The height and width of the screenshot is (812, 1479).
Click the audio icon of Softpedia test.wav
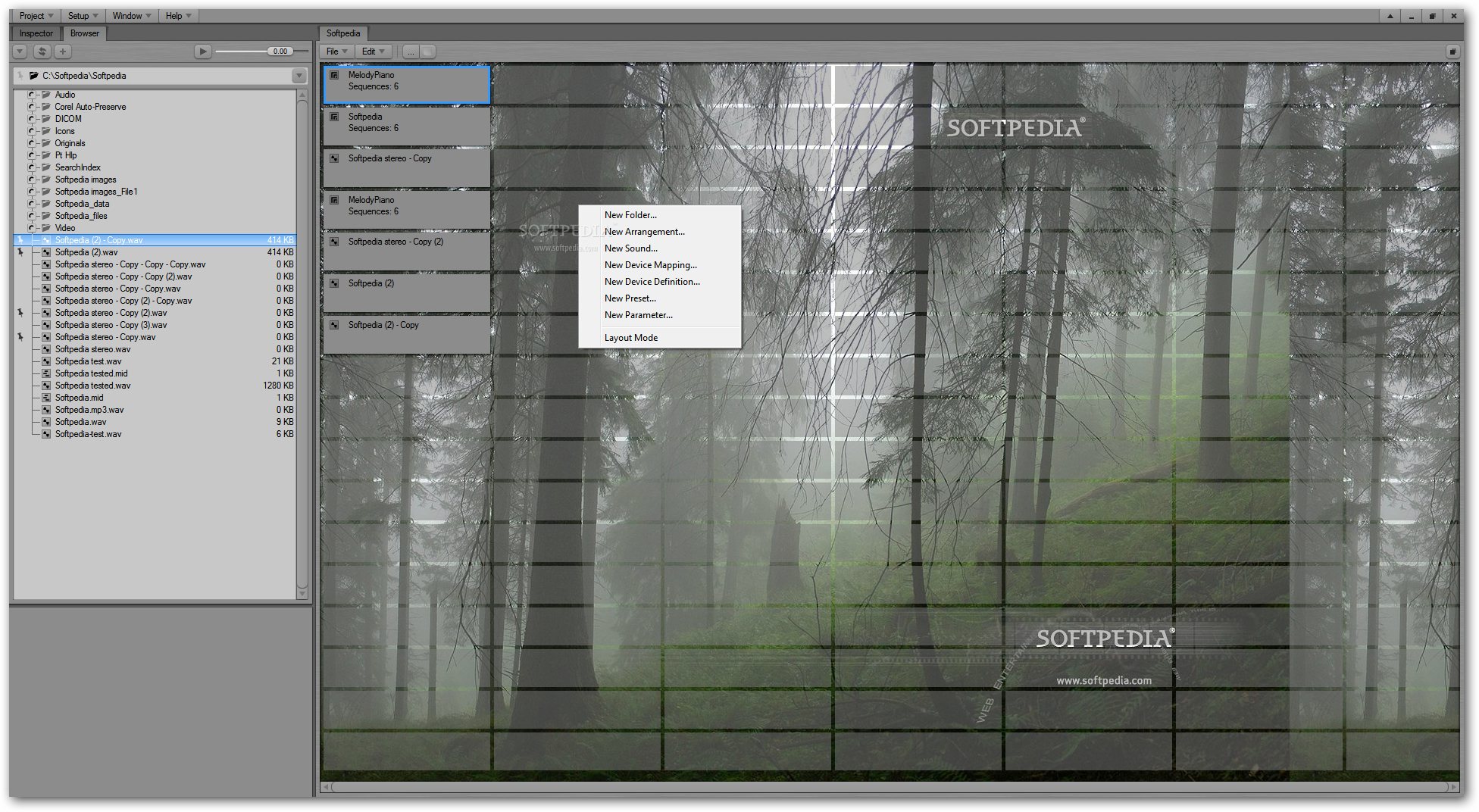tap(46, 361)
